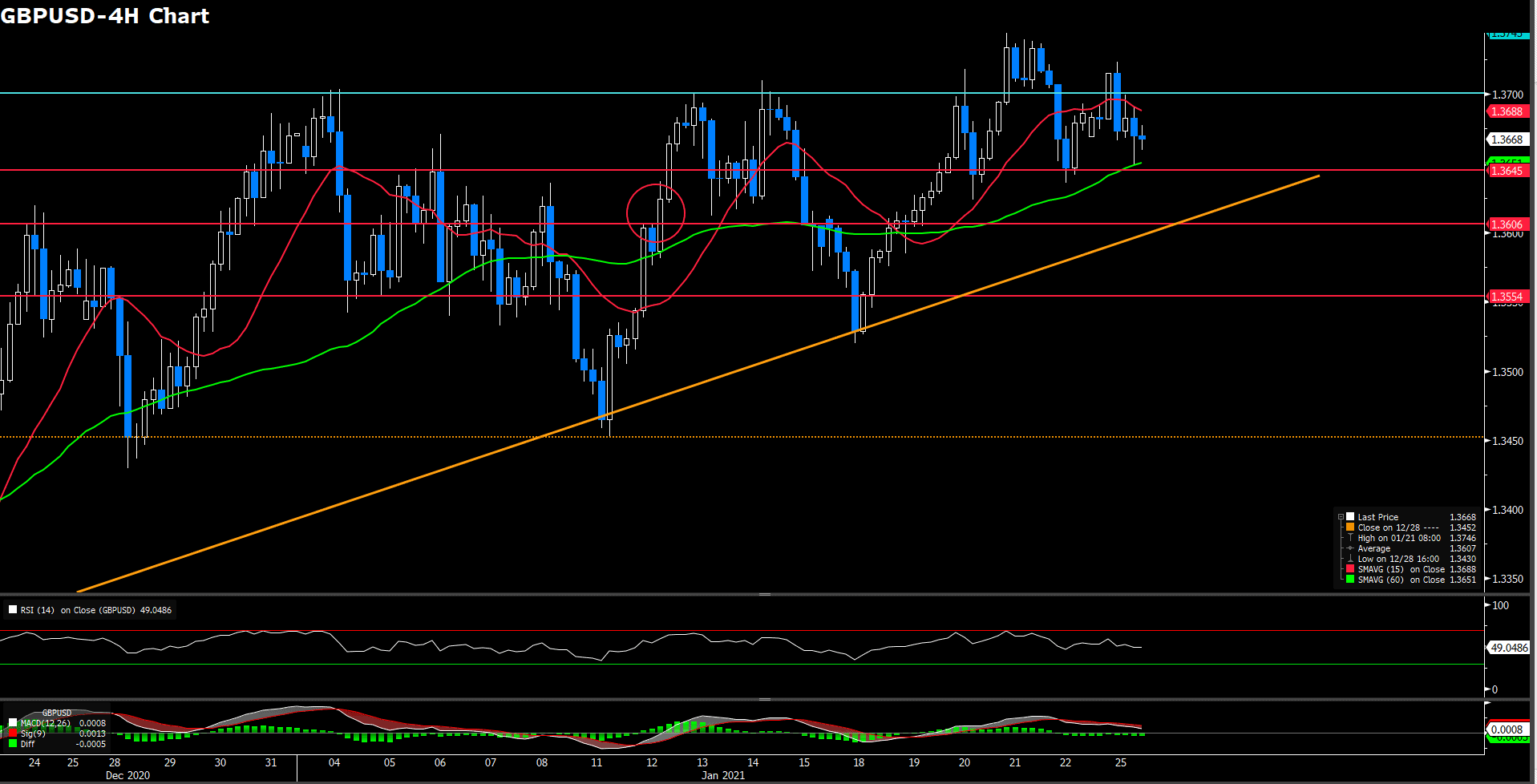Click the Low on 12/28 marker icon
The height and width of the screenshot is (784, 1537).
pyautogui.click(x=1350, y=559)
